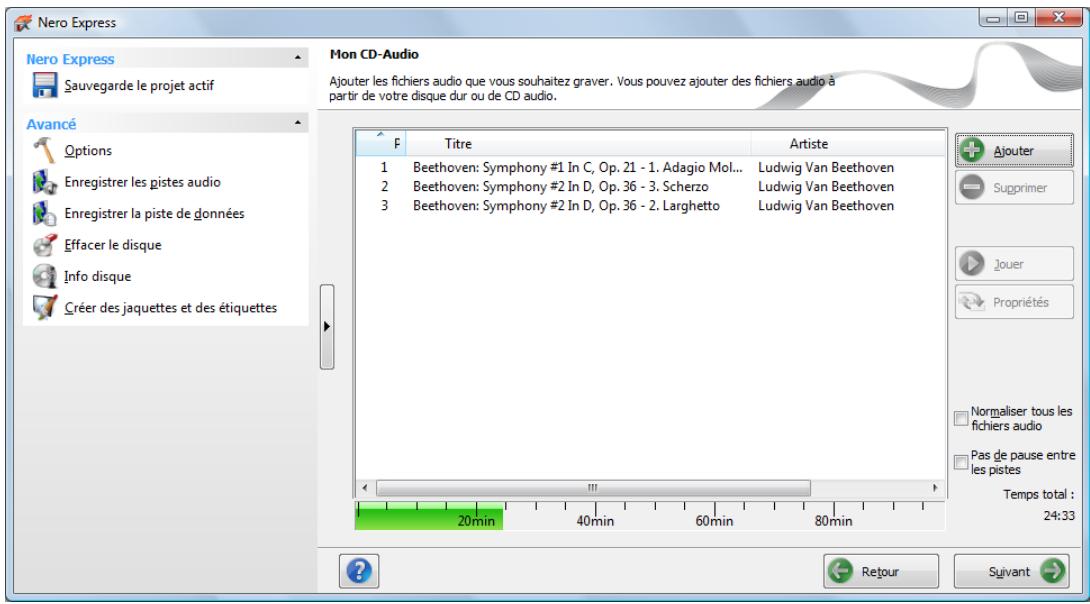Click the blue question mark help icon
Viewport: 1090px width, 604px height.
pyautogui.click(x=359, y=571)
